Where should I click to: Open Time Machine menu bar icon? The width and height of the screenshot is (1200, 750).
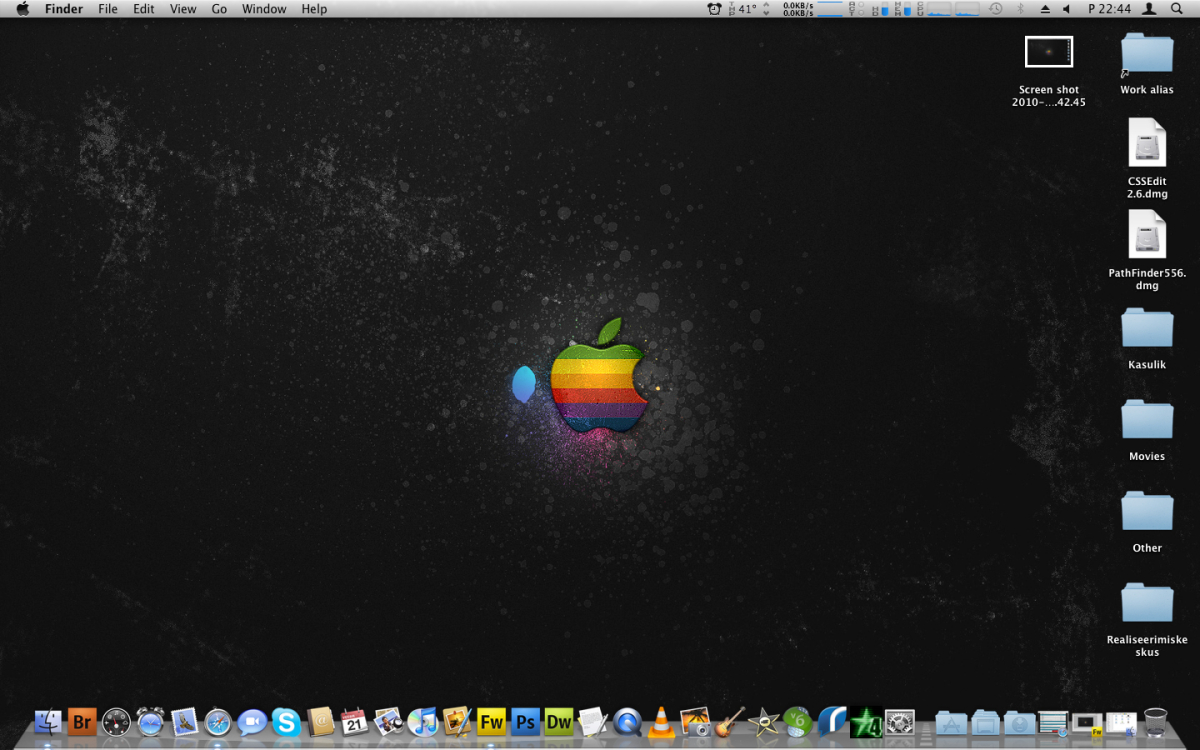995,9
